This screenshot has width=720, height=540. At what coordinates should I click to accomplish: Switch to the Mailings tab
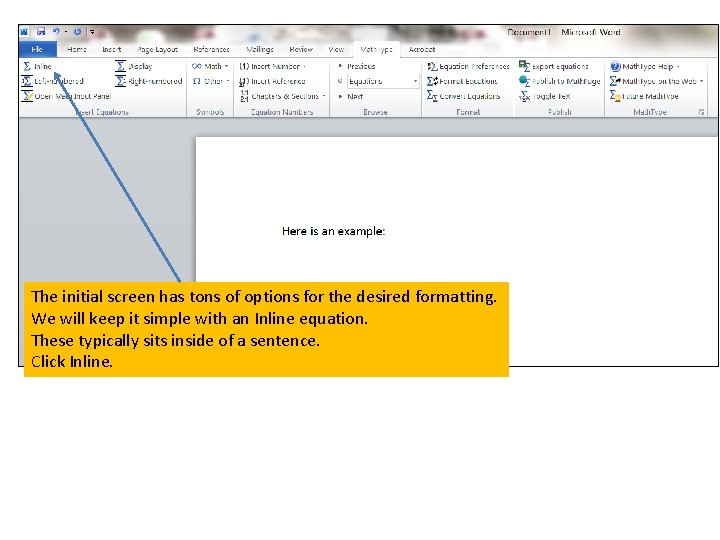click(x=260, y=49)
